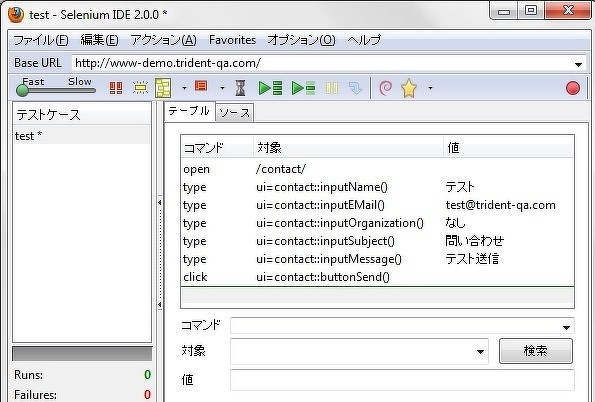
Task: Click the Step blue arrow icon
Action: 355,88
